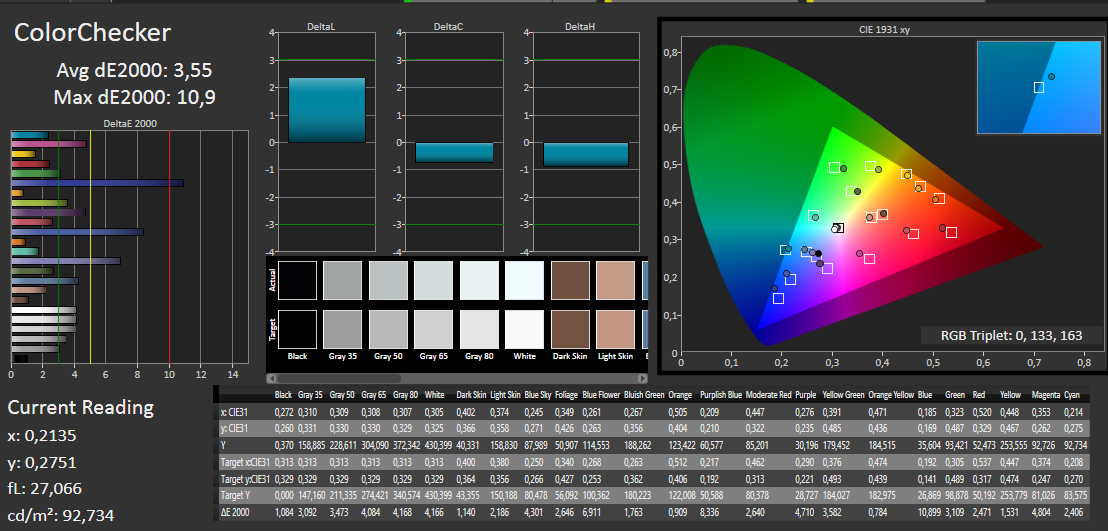Pick the Actual Gray 50 swatch

pyautogui.click(x=388, y=280)
